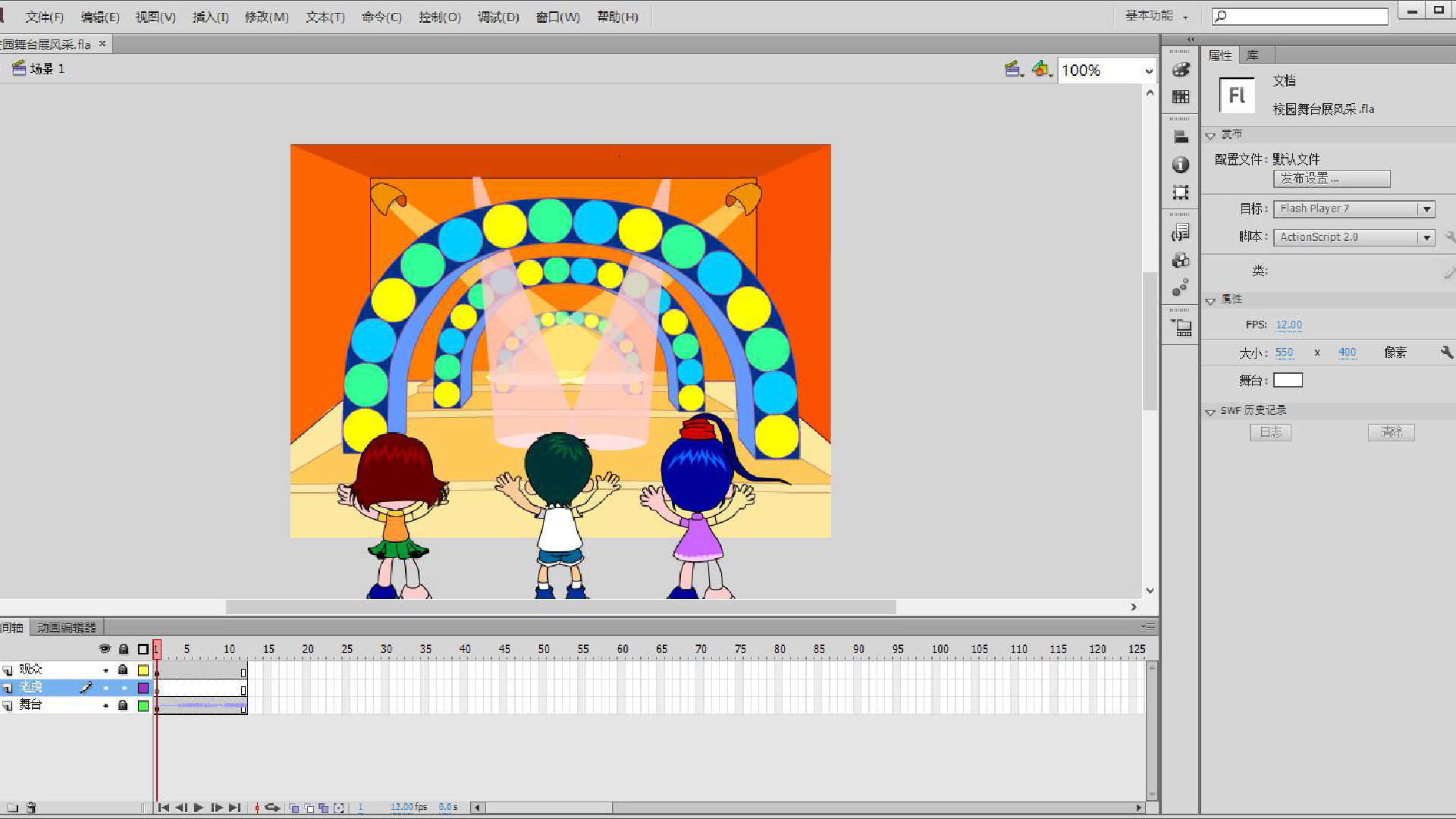Viewport: 1456px width, 819px height.
Task: Open the Color panel icon
Action: coord(1181,69)
